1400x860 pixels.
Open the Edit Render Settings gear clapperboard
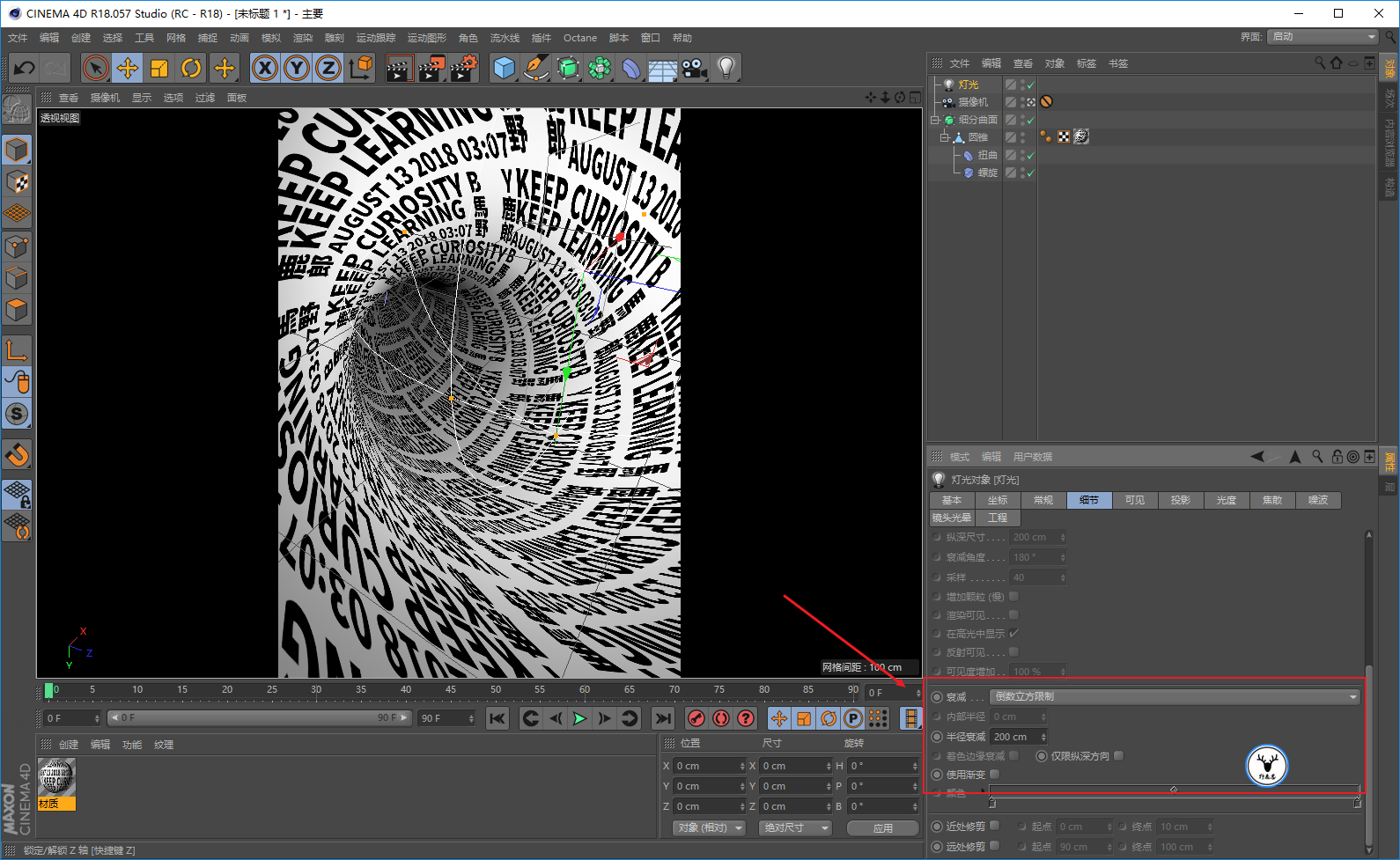(463, 68)
